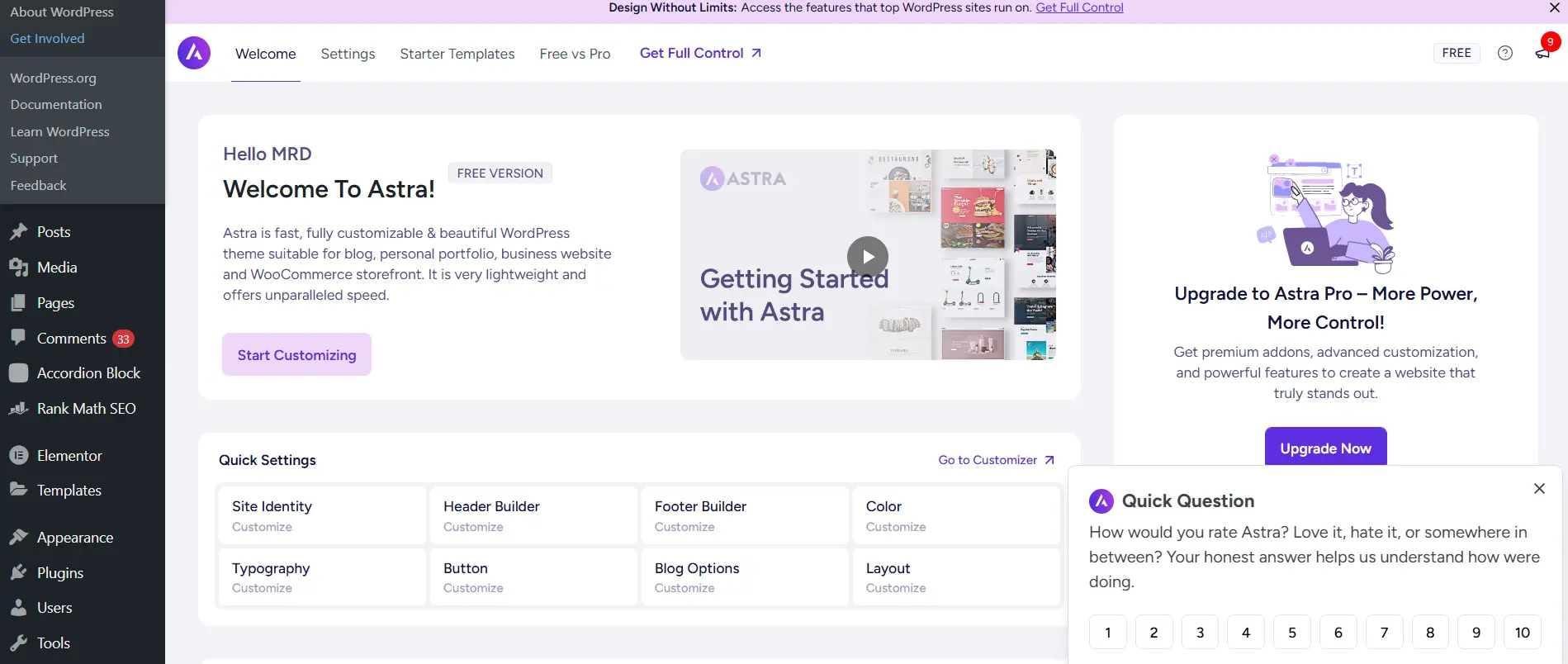Click the Media icon in sidebar
This screenshot has width=1568, height=664.
pos(18,268)
